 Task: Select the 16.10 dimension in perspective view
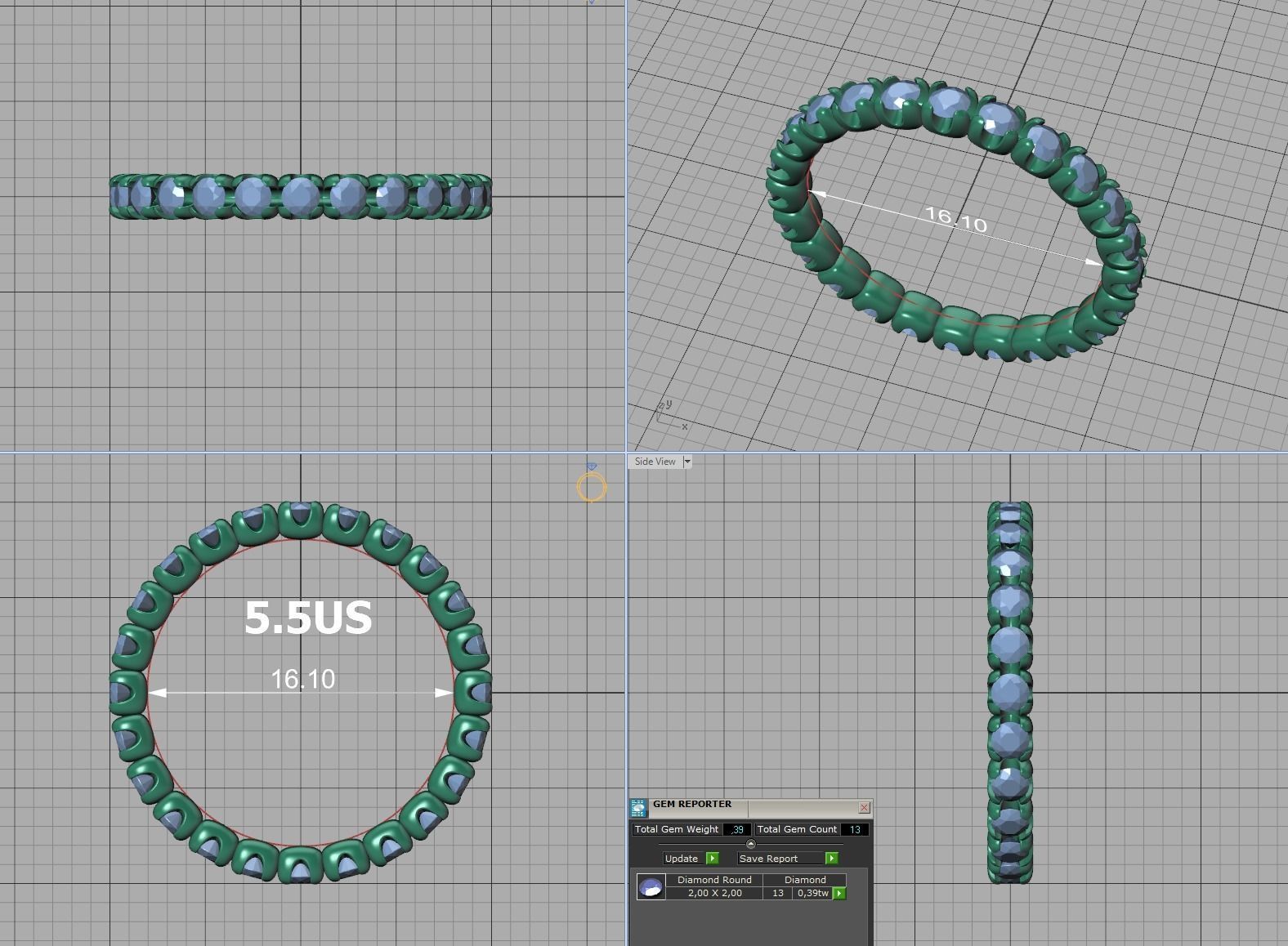[955, 219]
